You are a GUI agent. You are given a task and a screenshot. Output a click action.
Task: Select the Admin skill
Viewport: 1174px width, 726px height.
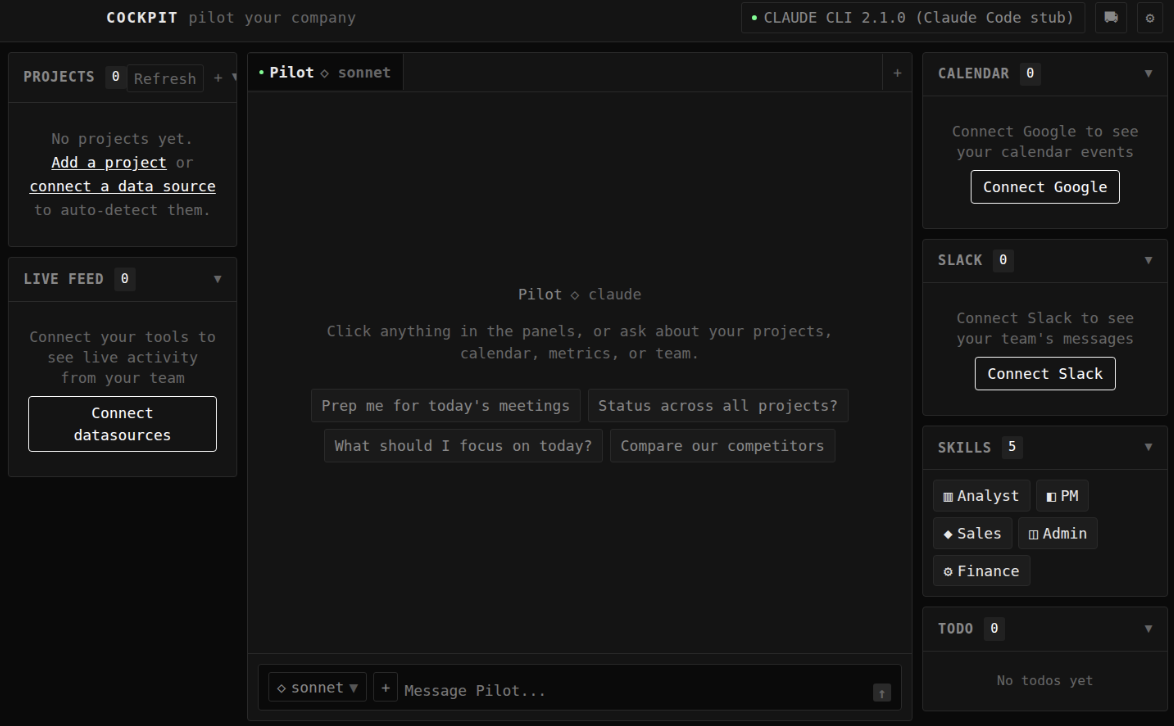1057,533
